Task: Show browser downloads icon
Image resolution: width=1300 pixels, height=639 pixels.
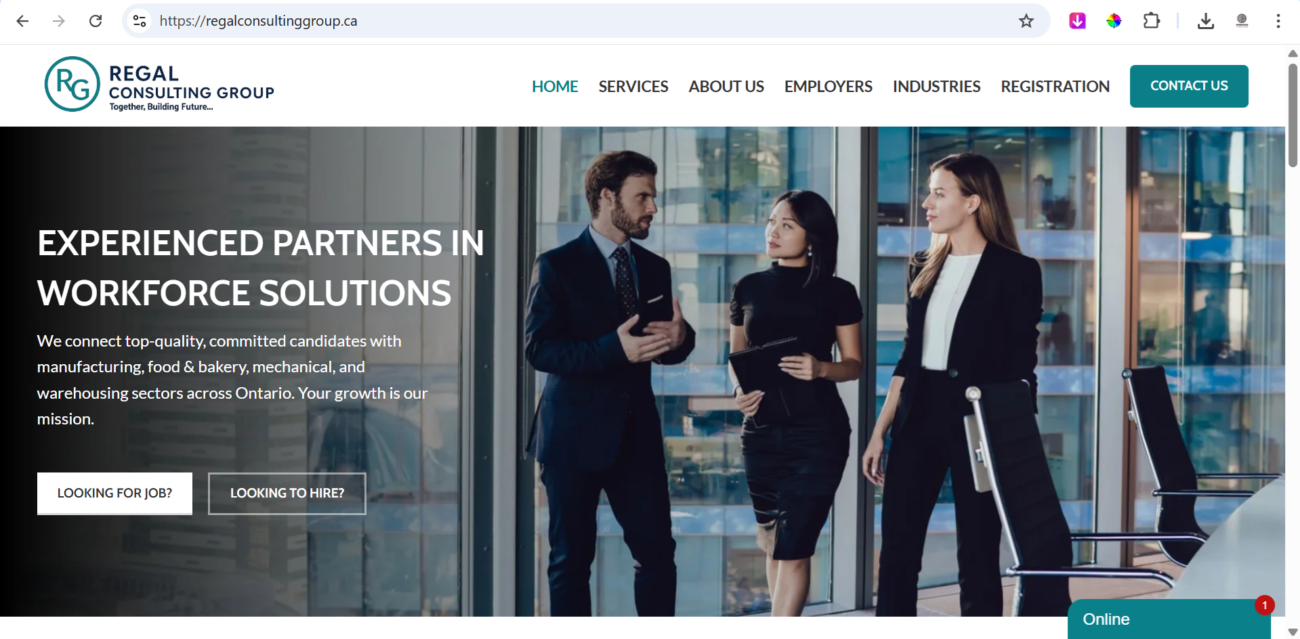Action: point(1206,21)
